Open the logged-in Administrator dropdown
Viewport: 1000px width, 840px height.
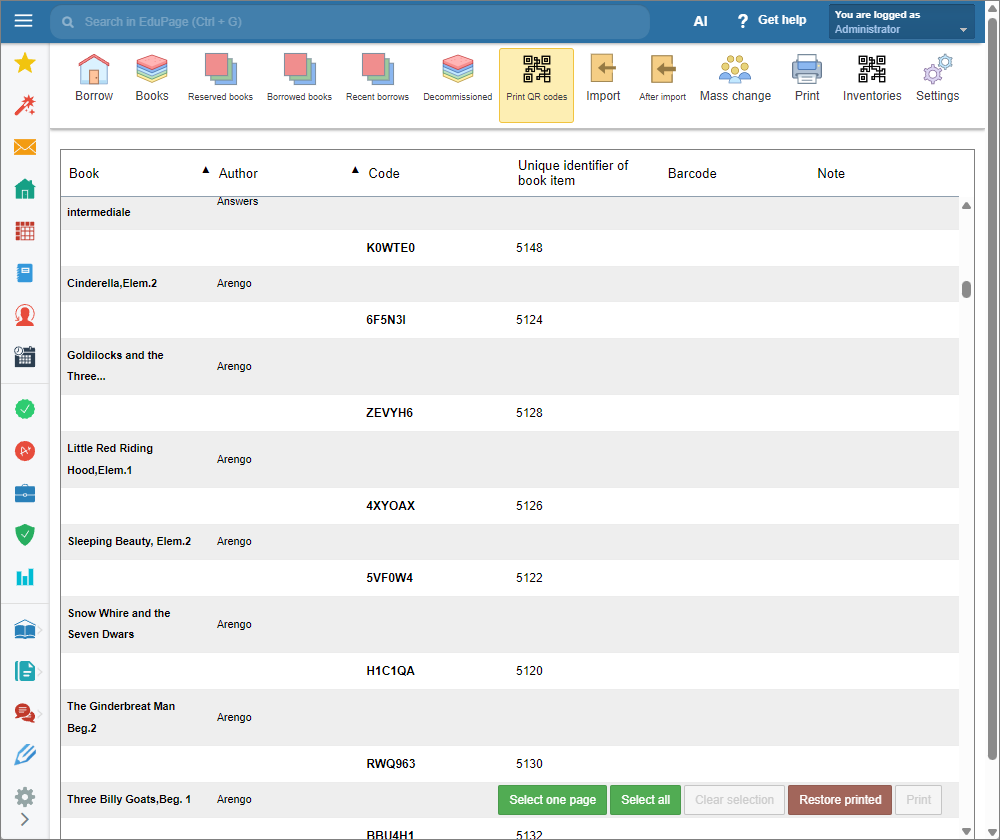point(901,22)
